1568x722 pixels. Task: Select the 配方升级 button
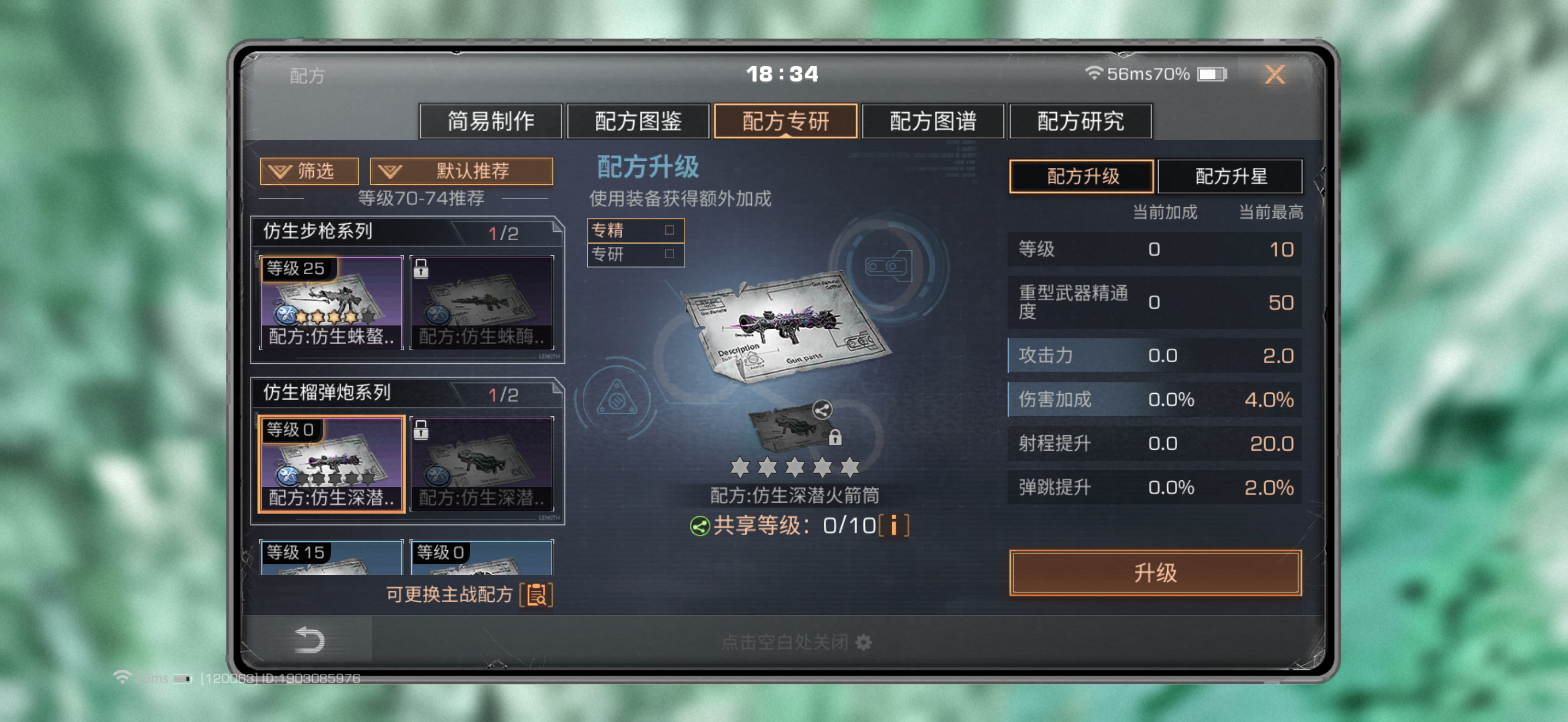1081,177
